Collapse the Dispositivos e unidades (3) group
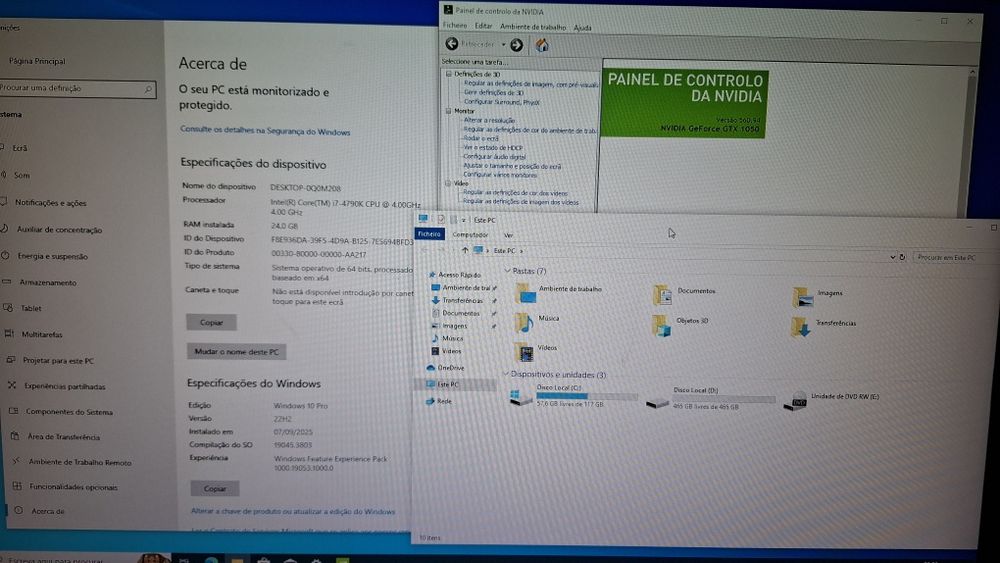 (x=506, y=374)
